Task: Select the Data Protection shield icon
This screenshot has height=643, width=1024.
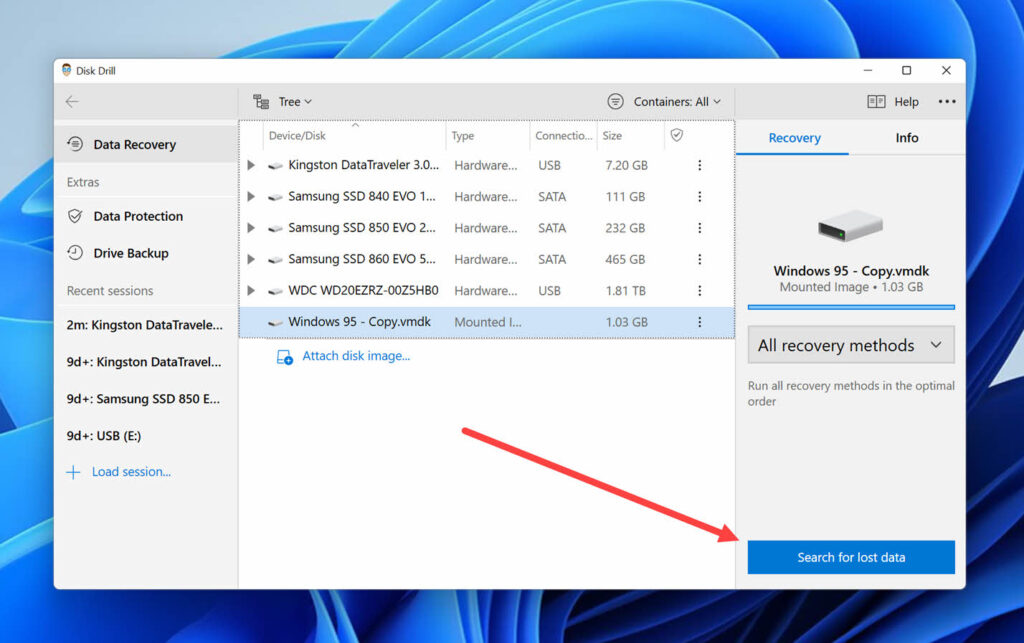Action: point(77,216)
